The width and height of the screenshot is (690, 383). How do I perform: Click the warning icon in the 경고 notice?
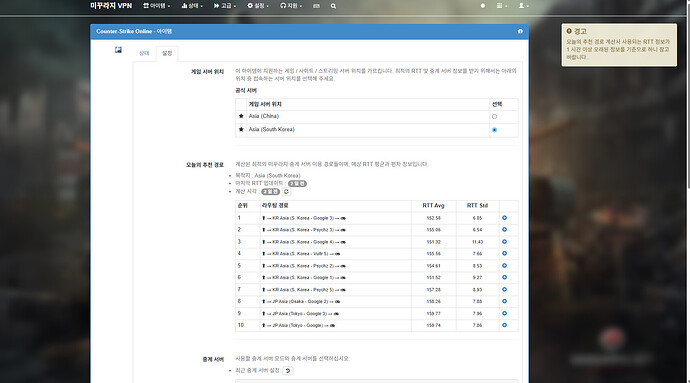pyautogui.click(x=569, y=31)
